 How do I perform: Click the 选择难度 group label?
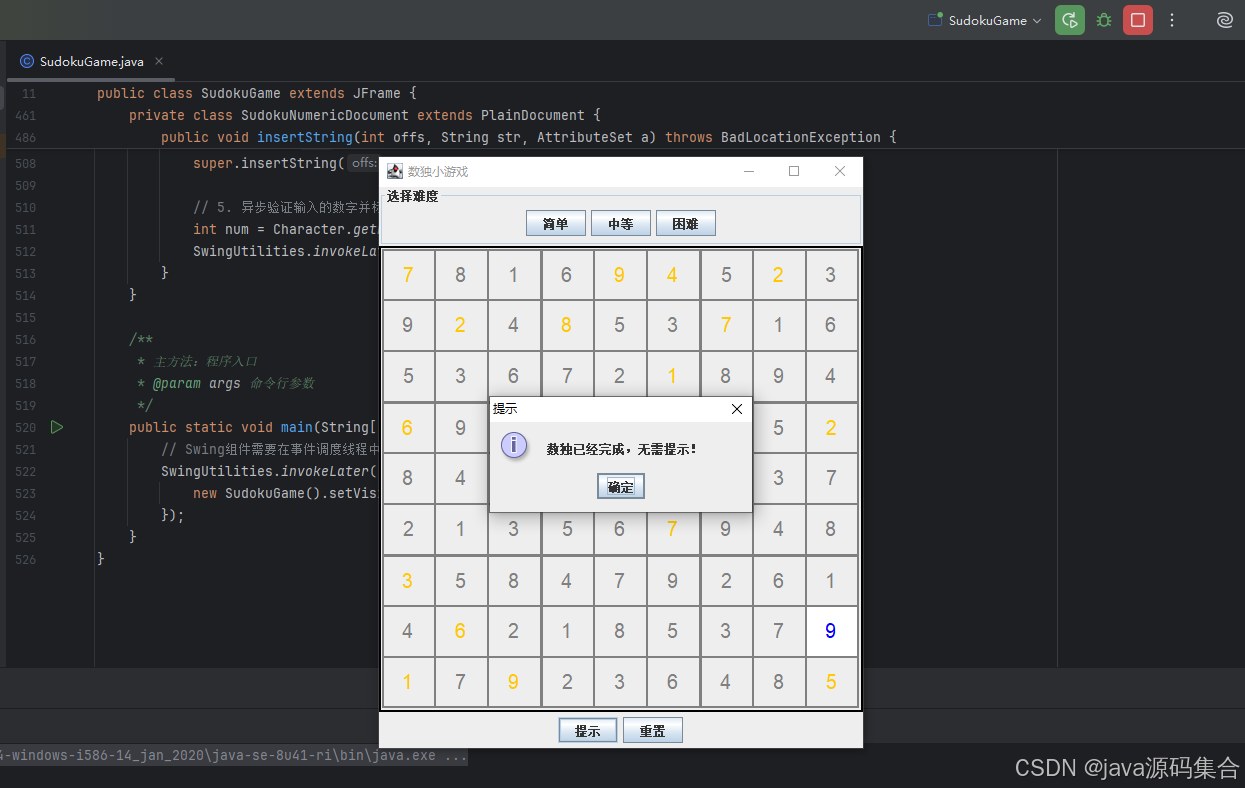coord(412,196)
